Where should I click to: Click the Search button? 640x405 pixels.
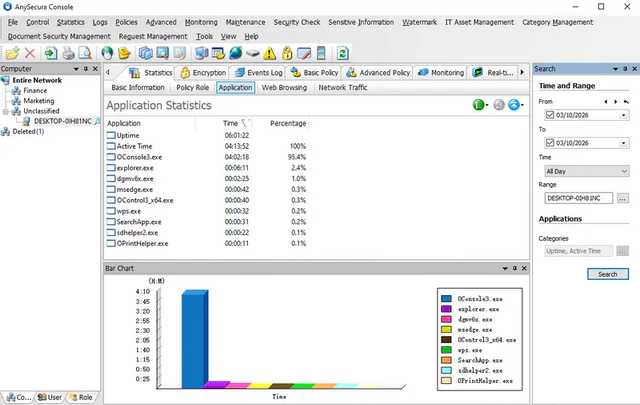(x=608, y=274)
